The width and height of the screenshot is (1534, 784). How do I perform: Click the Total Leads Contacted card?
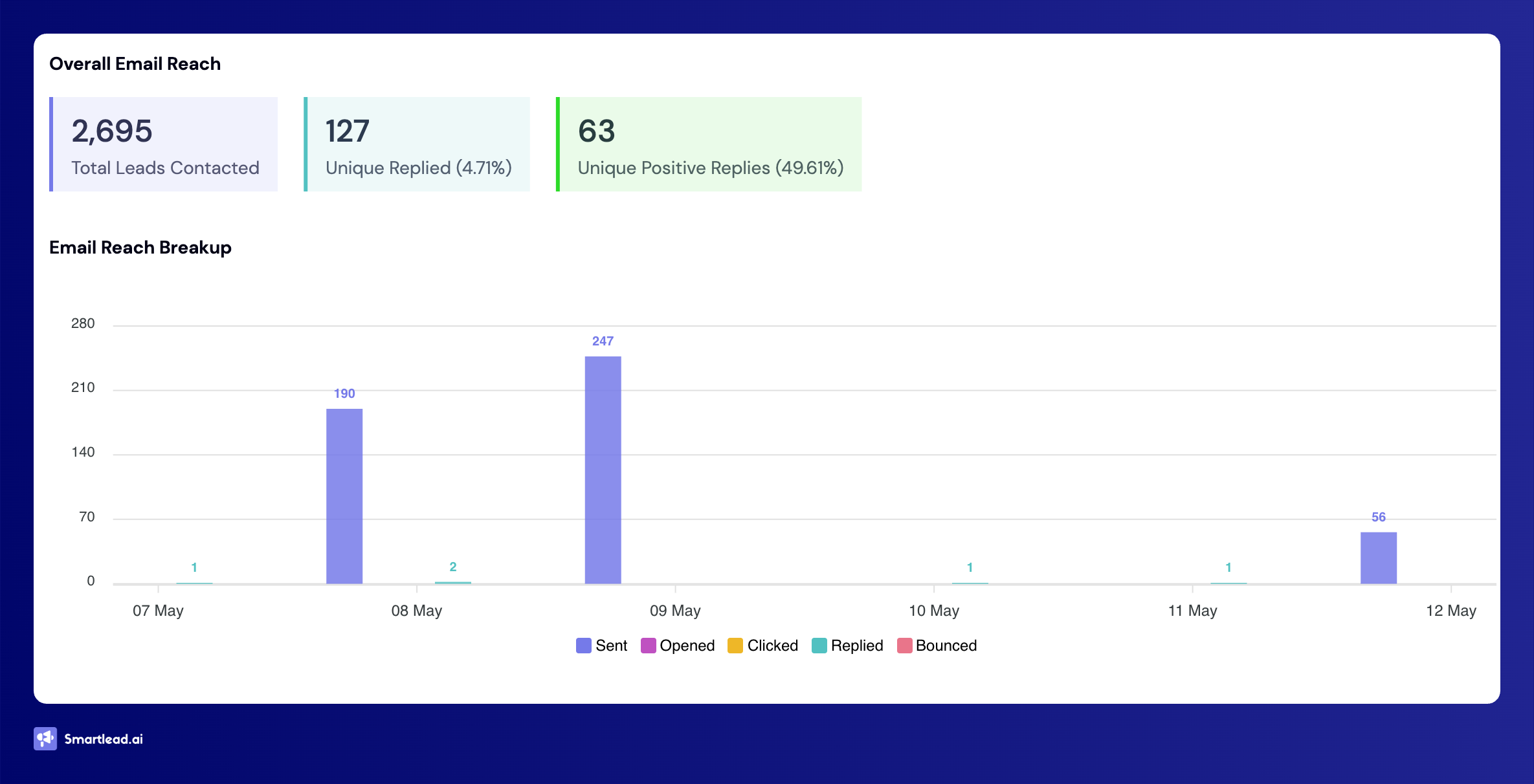(x=164, y=144)
